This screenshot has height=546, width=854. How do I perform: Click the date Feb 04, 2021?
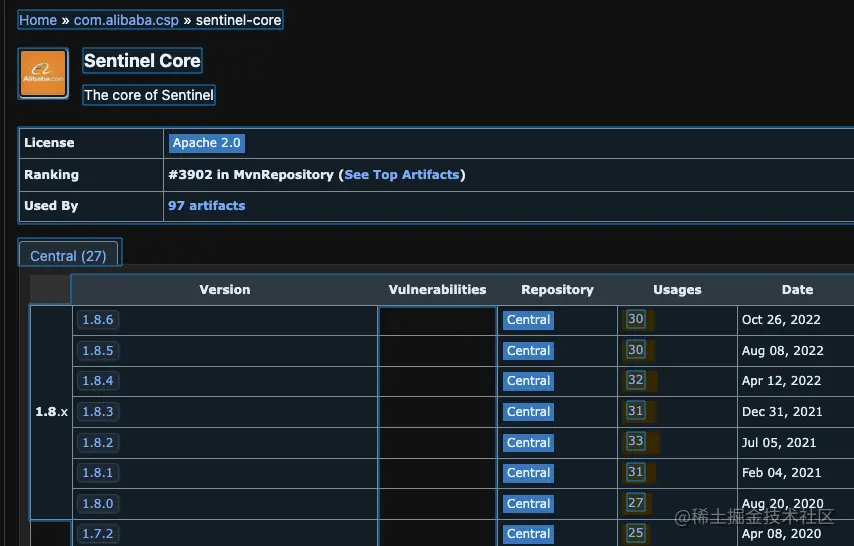tap(782, 473)
